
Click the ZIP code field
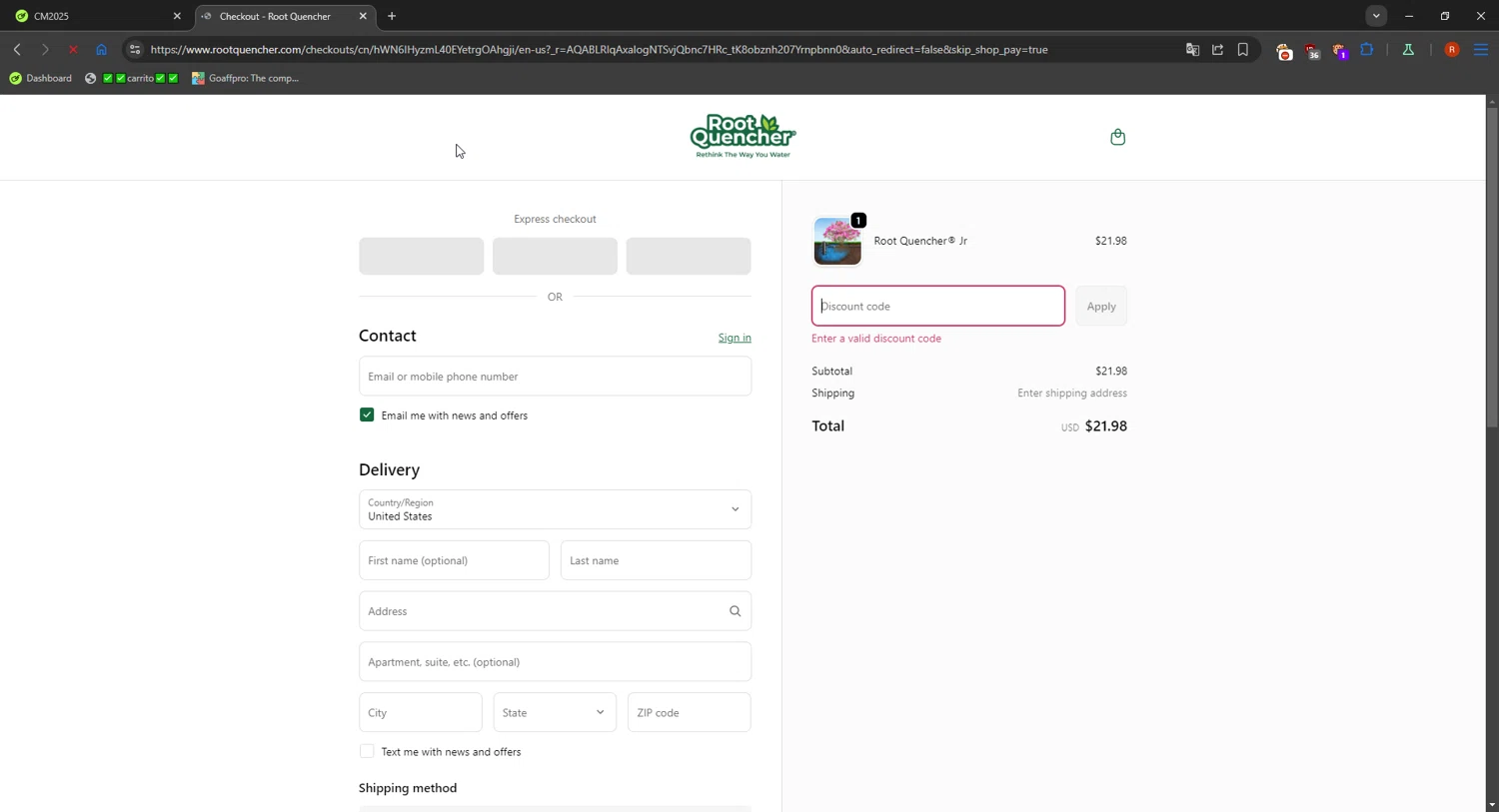tap(690, 712)
